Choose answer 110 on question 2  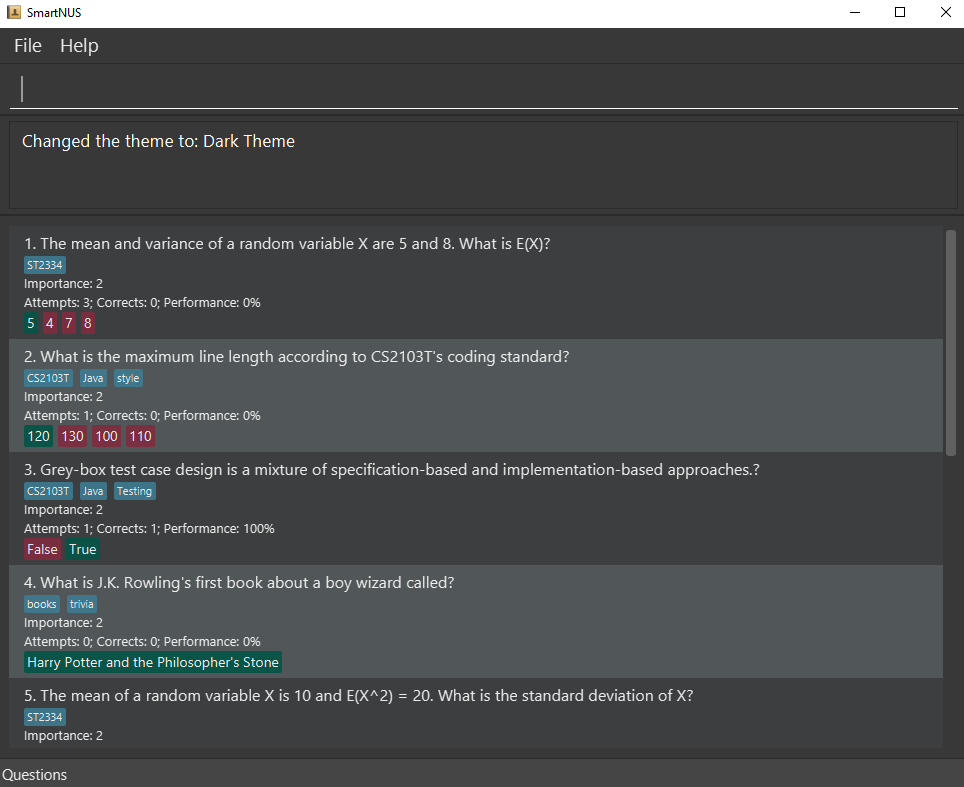[140, 436]
